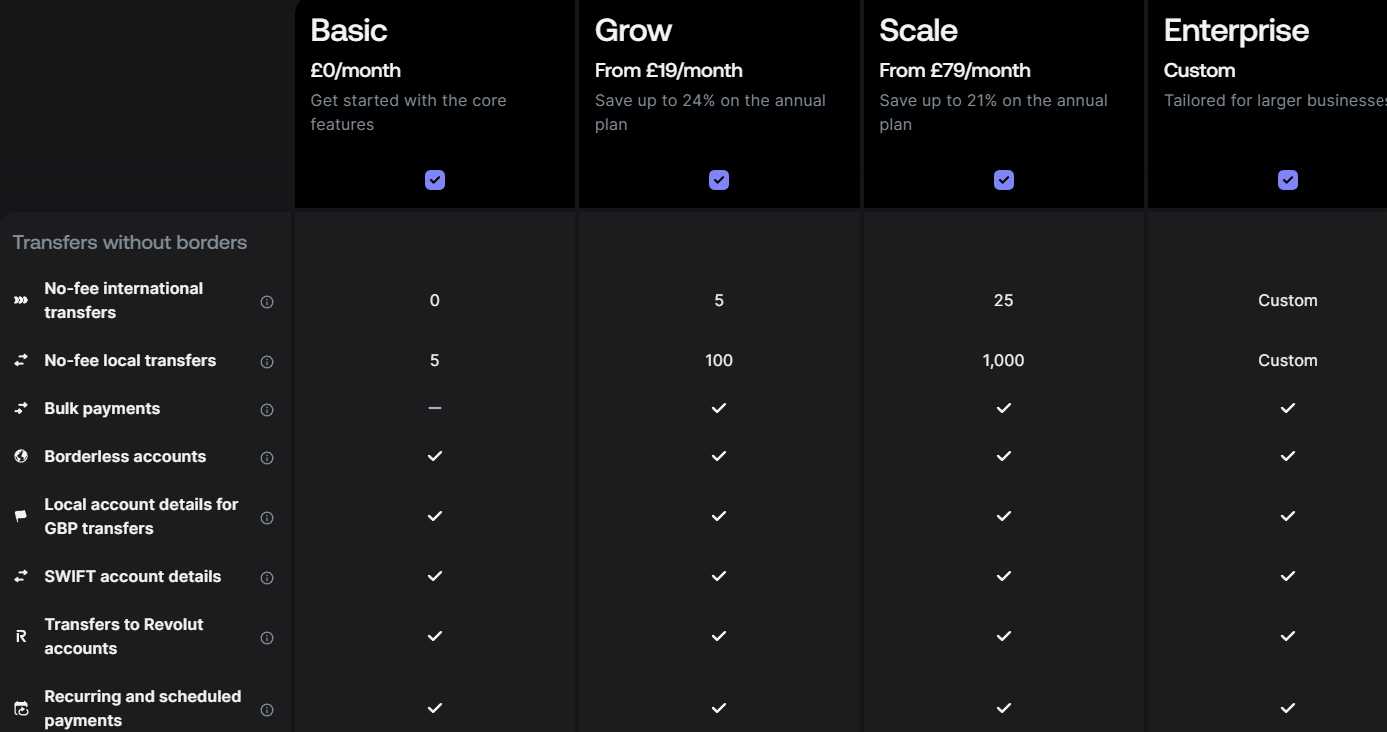Deselect the Enterprise plan checkbox
1387x732 pixels.
click(x=1288, y=180)
